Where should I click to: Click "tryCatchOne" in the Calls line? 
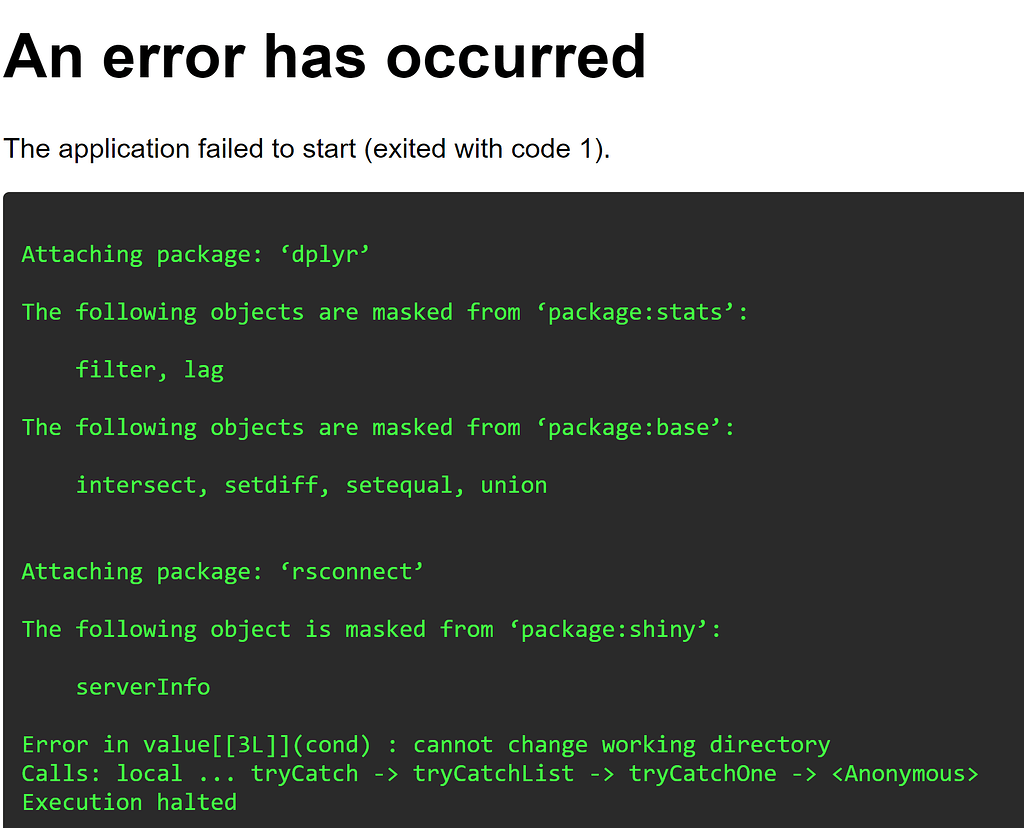click(703, 774)
